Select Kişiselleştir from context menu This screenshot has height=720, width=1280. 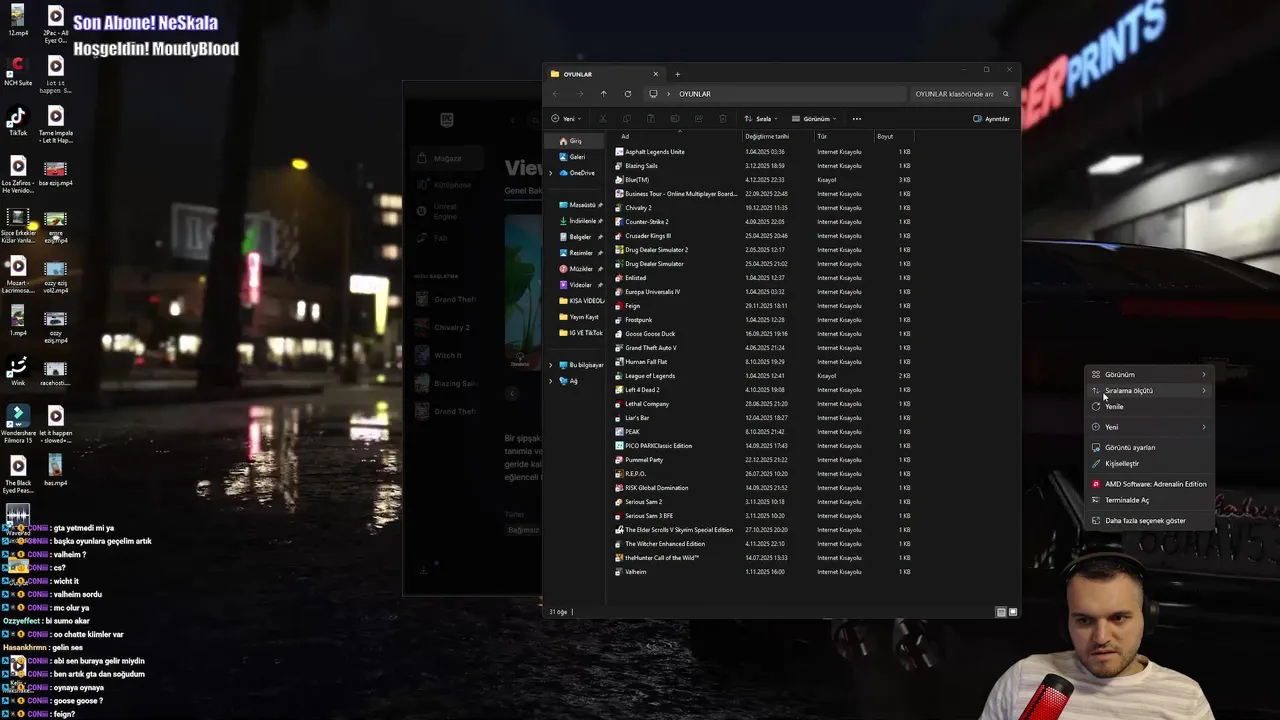pyautogui.click(x=1149, y=464)
